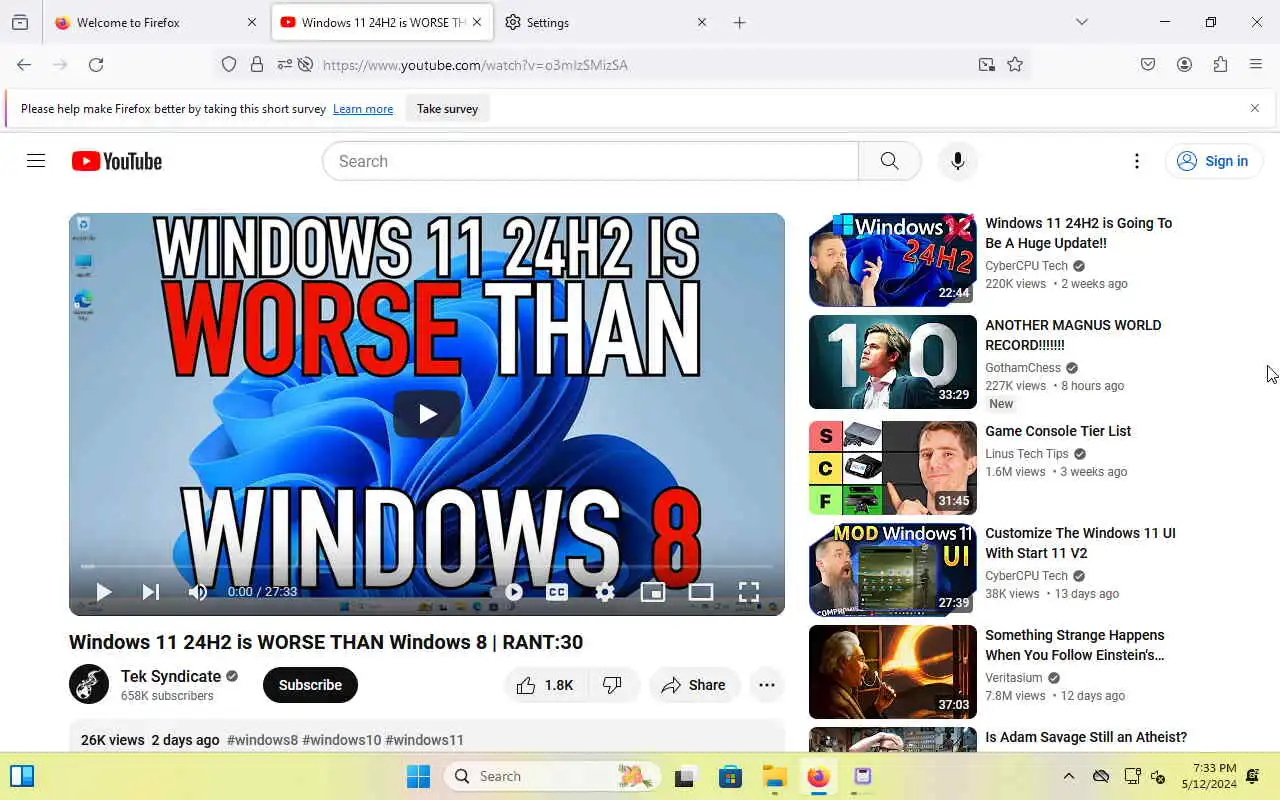View site information padlock
The height and width of the screenshot is (800, 1280).
pyautogui.click(x=257, y=65)
